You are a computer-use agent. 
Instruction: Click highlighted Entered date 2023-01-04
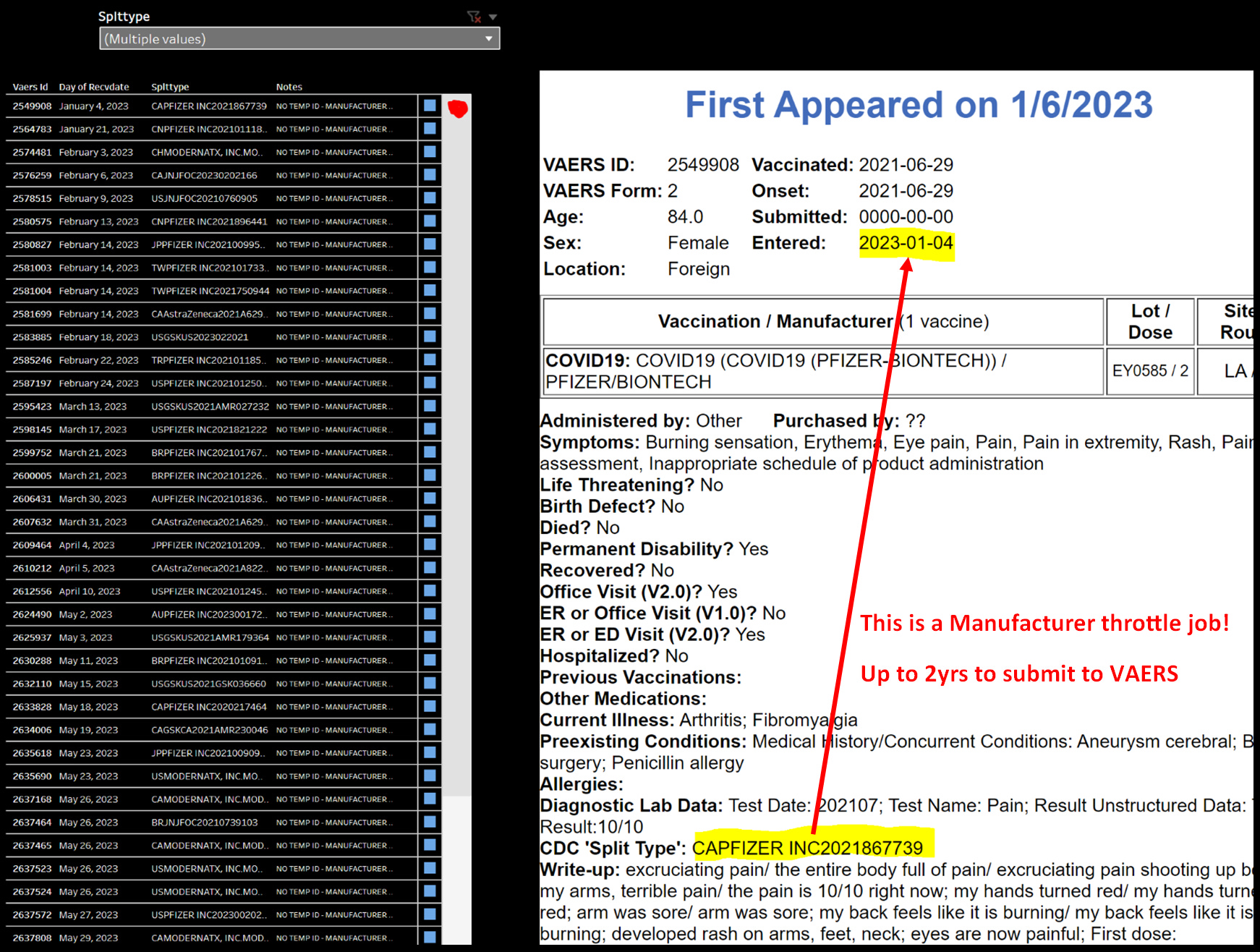click(x=906, y=243)
